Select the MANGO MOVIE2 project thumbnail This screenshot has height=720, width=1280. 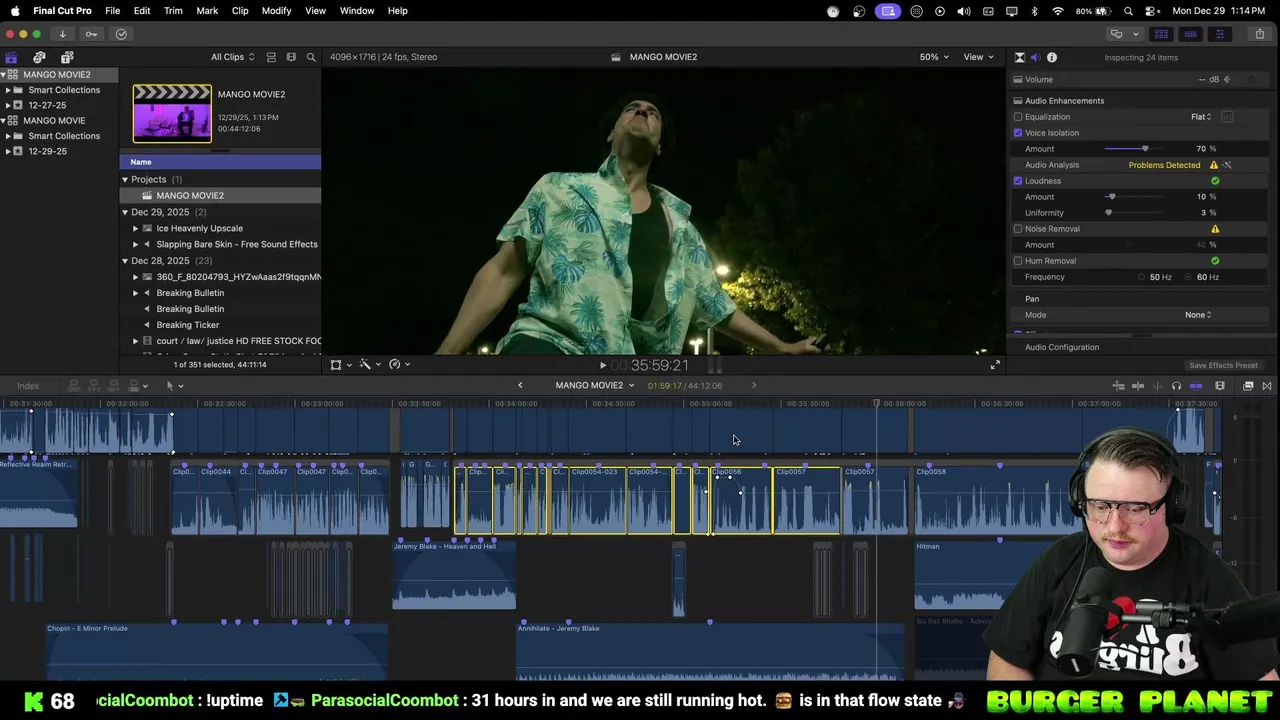click(172, 114)
